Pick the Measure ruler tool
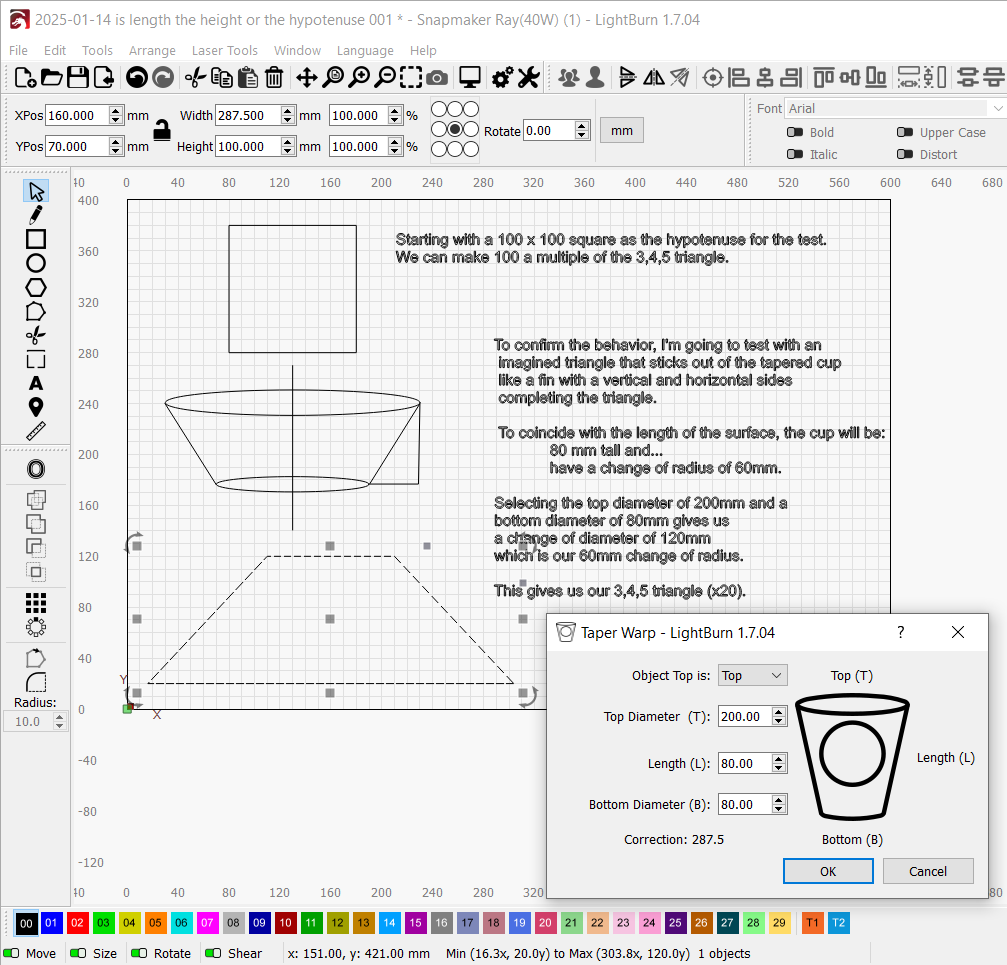The width and height of the screenshot is (1007, 965). (36, 431)
